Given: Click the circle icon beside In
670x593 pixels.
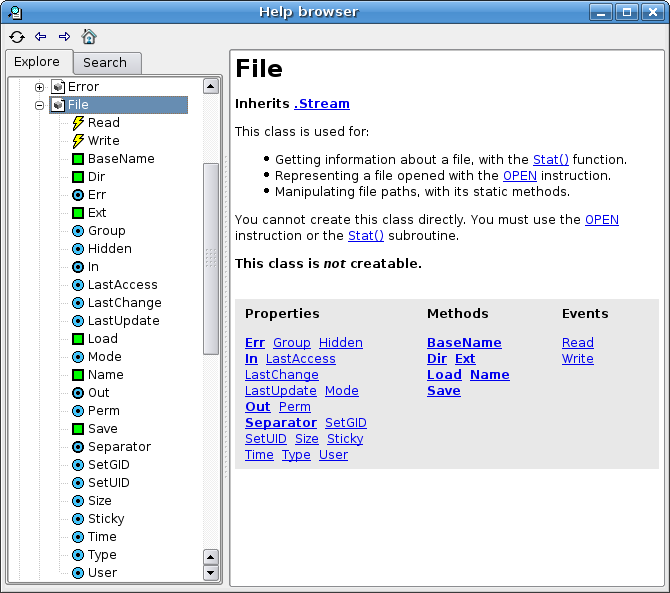Looking at the screenshot, I should pyautogui.click(x=78, y=267).
